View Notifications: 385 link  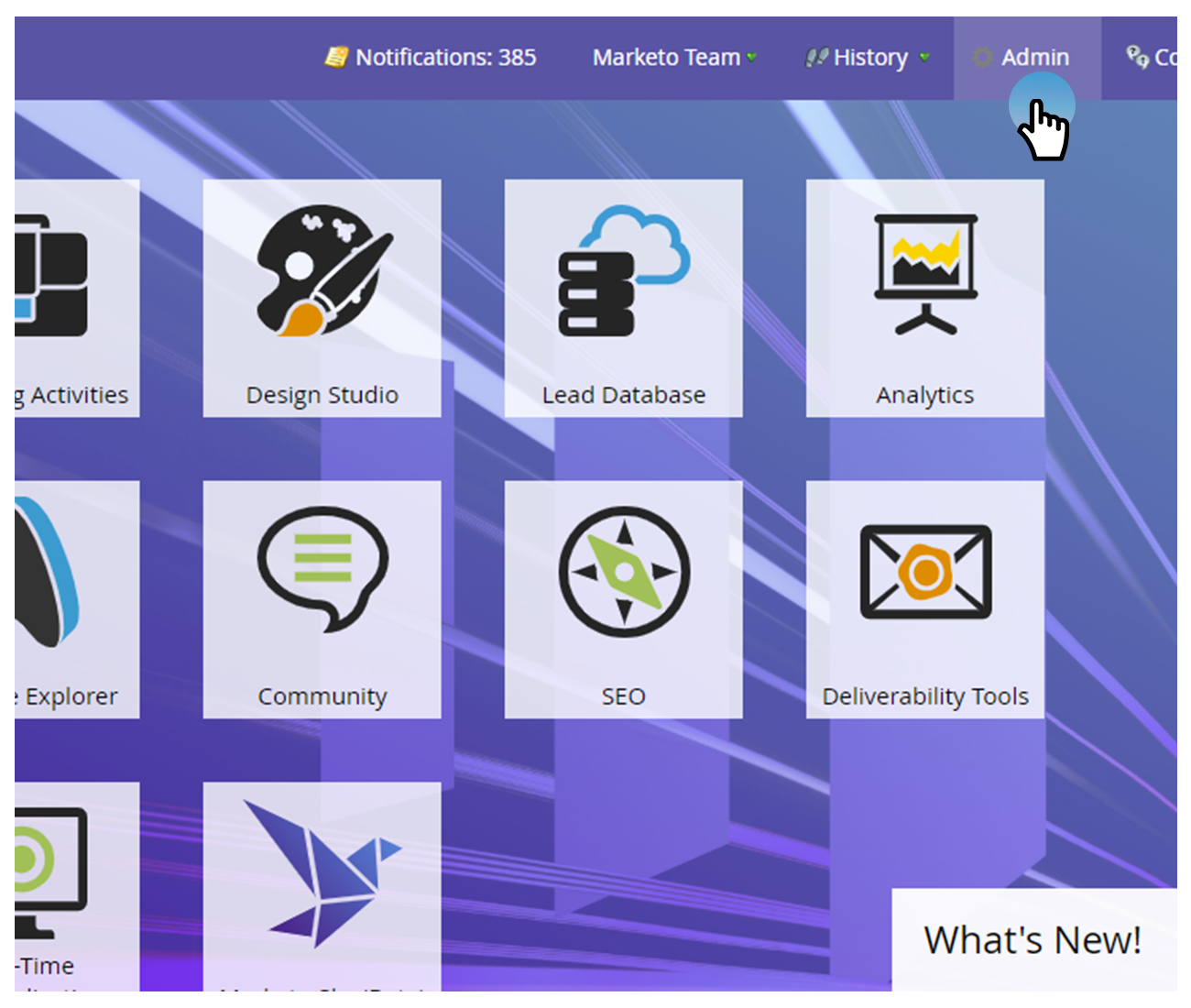(445, 58)
